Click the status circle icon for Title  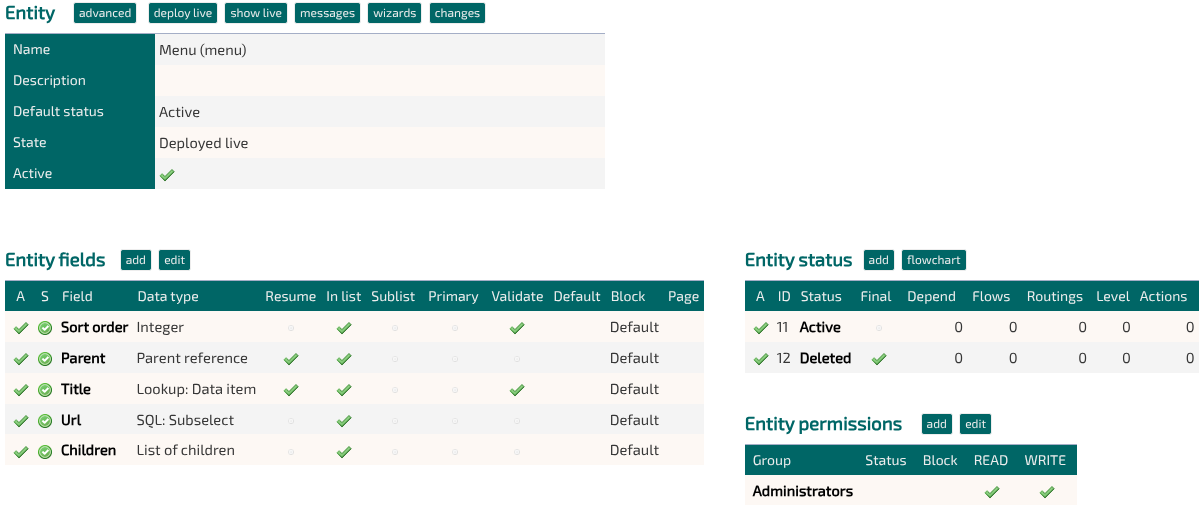(45, 390)
